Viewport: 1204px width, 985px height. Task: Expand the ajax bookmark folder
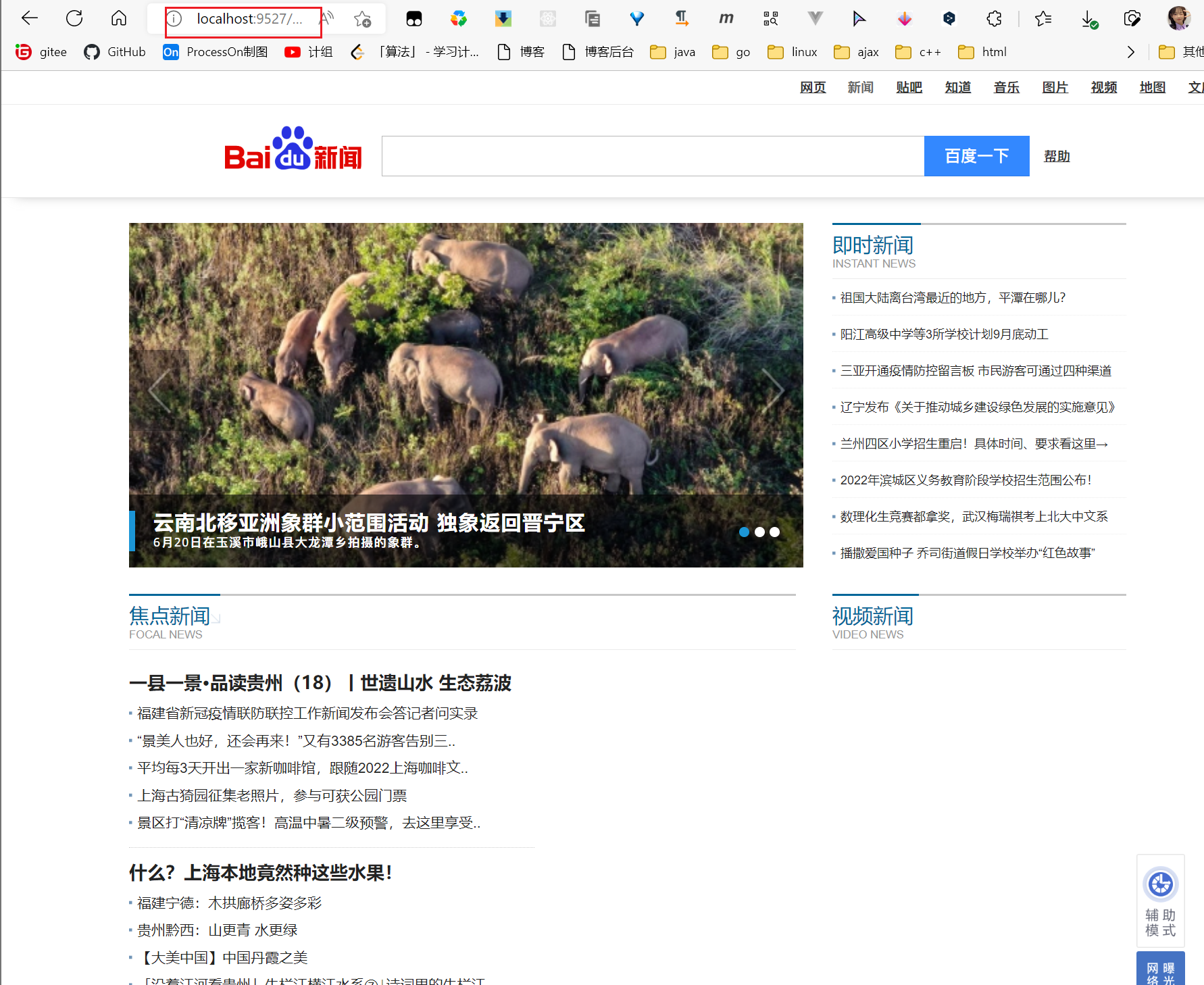pos(856,52)
